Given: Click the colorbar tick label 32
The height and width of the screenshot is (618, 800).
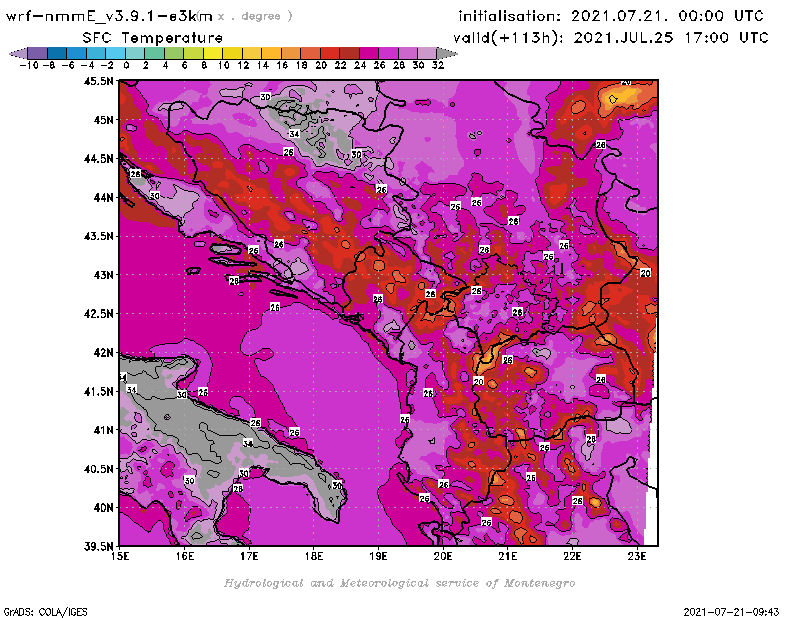Looking at the screenshot, I should pos(438,65).
